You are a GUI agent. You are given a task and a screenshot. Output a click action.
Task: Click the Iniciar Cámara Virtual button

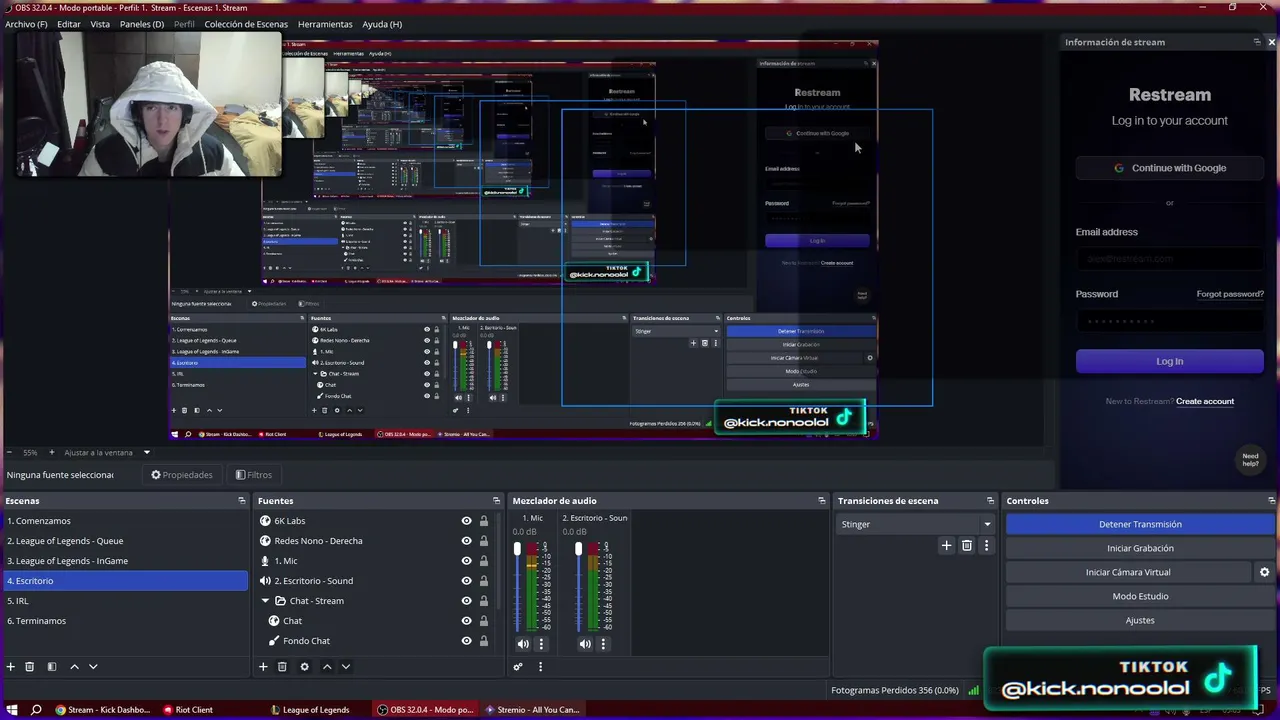(x=1128, y=572)
